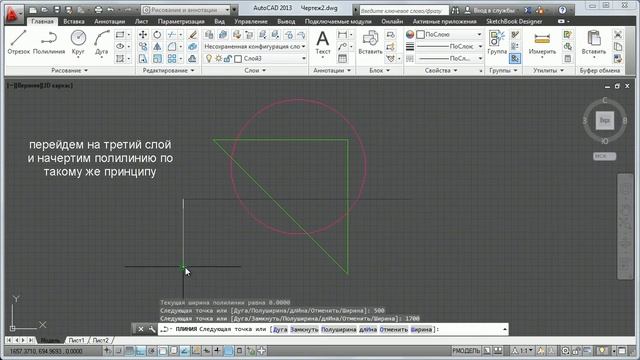Click the Вставить block insert icon

click(370, 42)
